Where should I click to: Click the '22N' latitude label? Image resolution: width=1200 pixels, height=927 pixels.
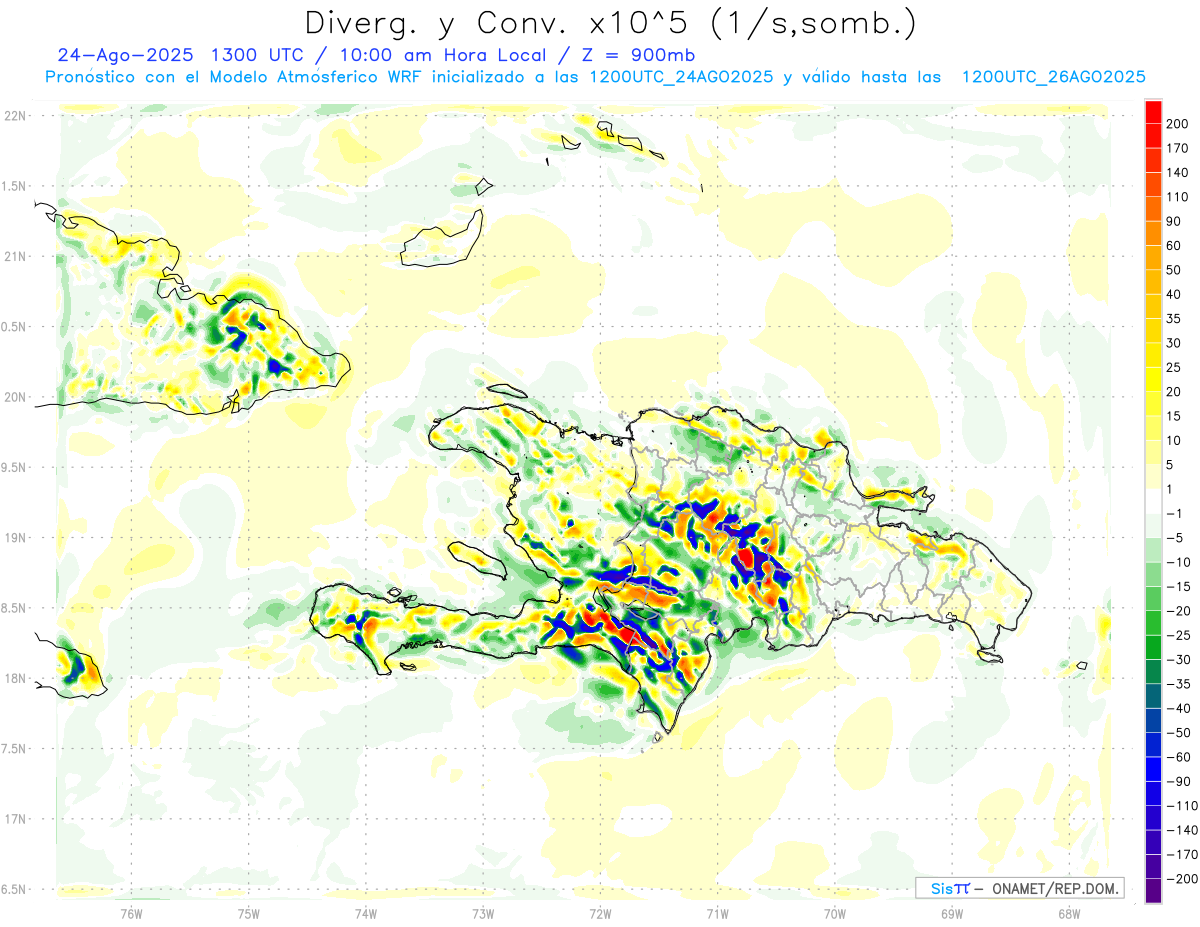pos(15,116)
